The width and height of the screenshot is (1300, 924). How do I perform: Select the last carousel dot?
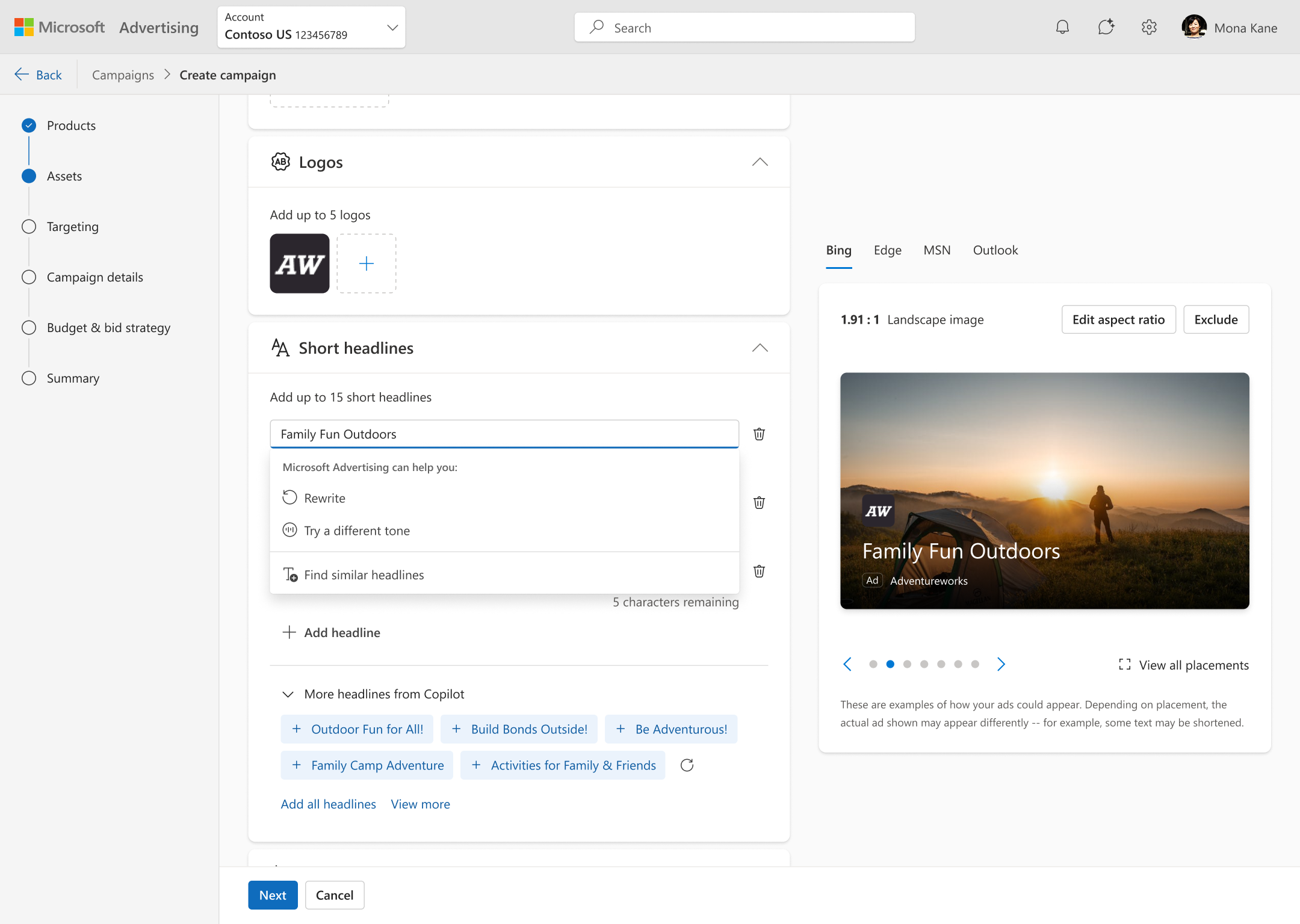[975, 664]
